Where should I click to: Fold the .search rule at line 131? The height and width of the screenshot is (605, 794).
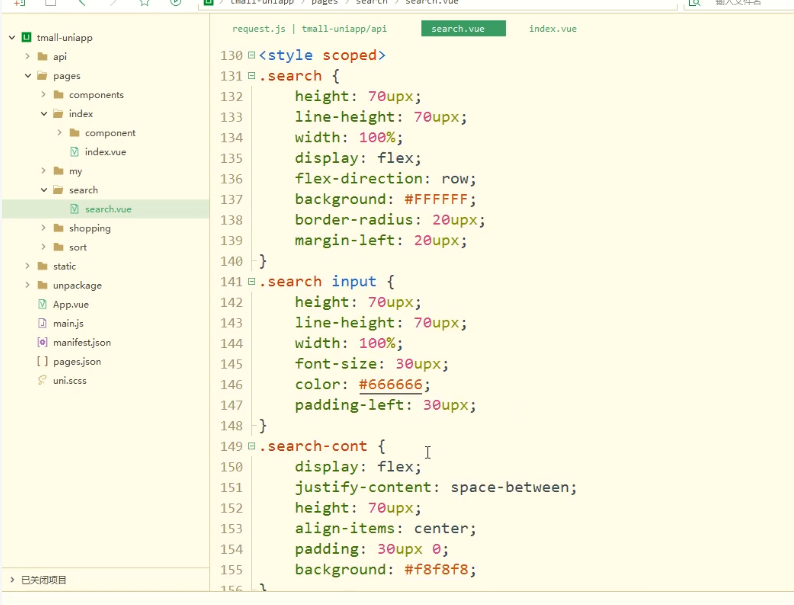click(251, 76)
